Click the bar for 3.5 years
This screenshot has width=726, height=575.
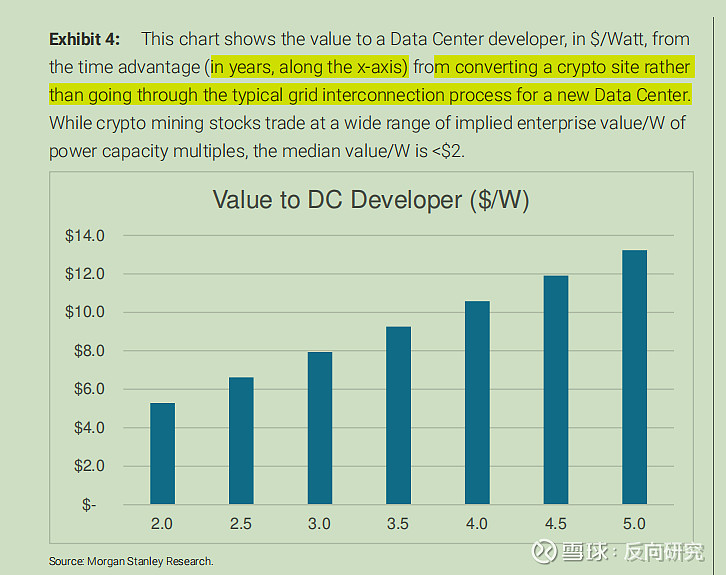pyautogui.click(x=398, y=415)
